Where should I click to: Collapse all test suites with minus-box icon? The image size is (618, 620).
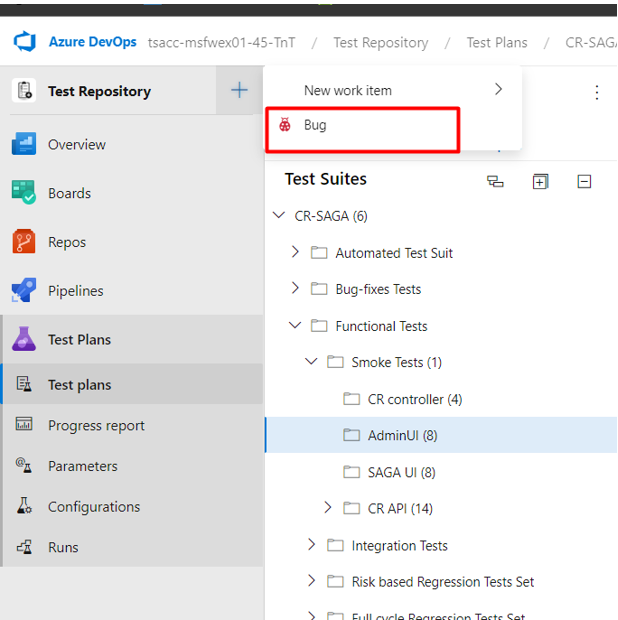pos(584,182)
